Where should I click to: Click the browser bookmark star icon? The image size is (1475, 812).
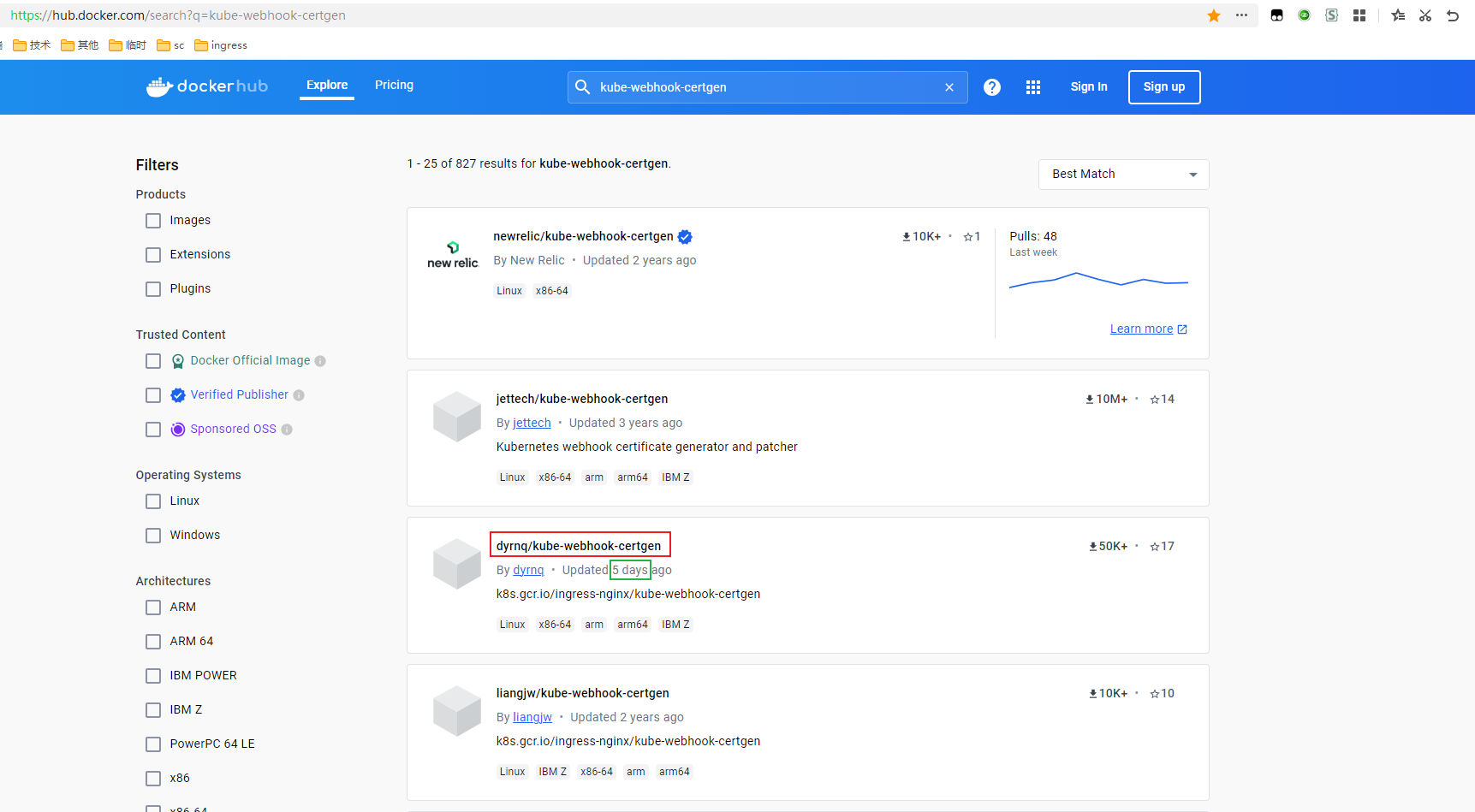click(1214, 15)
